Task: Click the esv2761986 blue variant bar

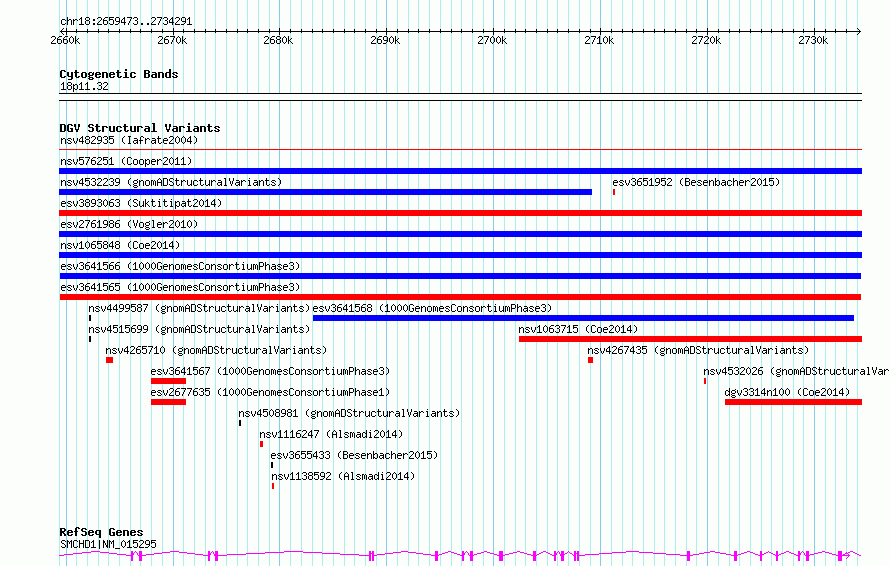Action: click(x=460, y=234)
